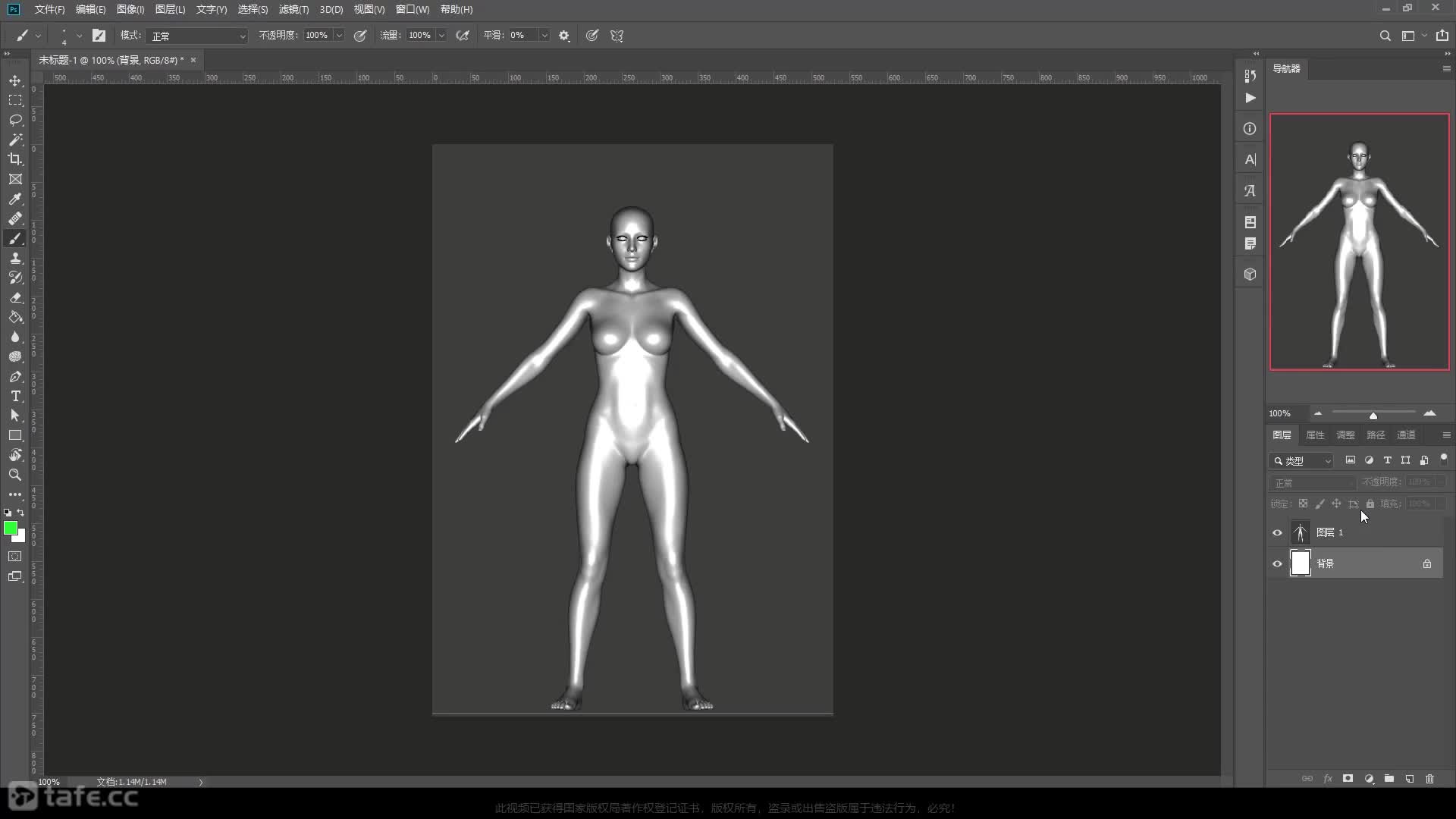The image size is (1456, 819).
Task: Open the Edit Toolbar ellipsis
Action: coord(15,494)
